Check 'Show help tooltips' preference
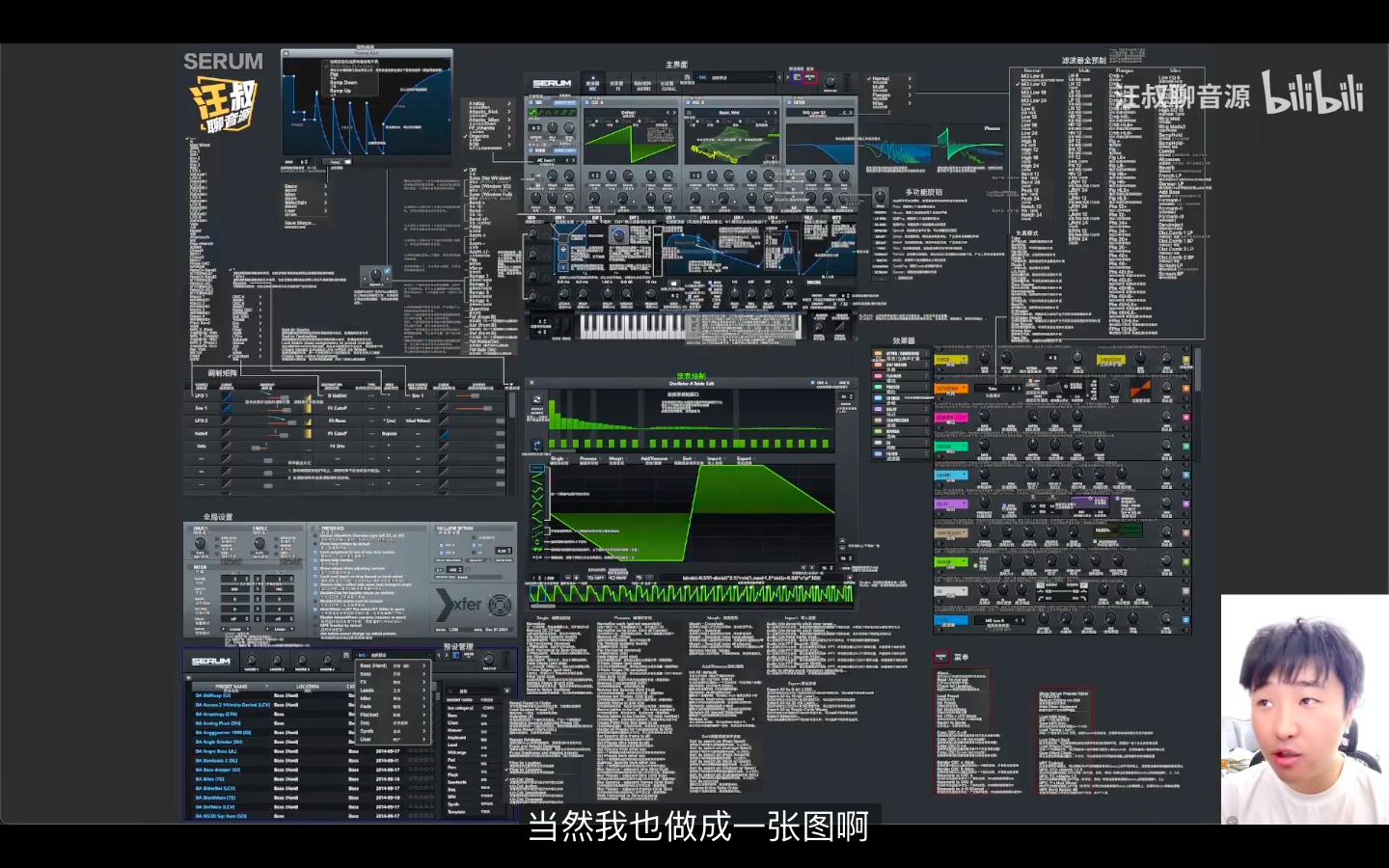Screen dimensions: 1389x868 coord(315,560)
